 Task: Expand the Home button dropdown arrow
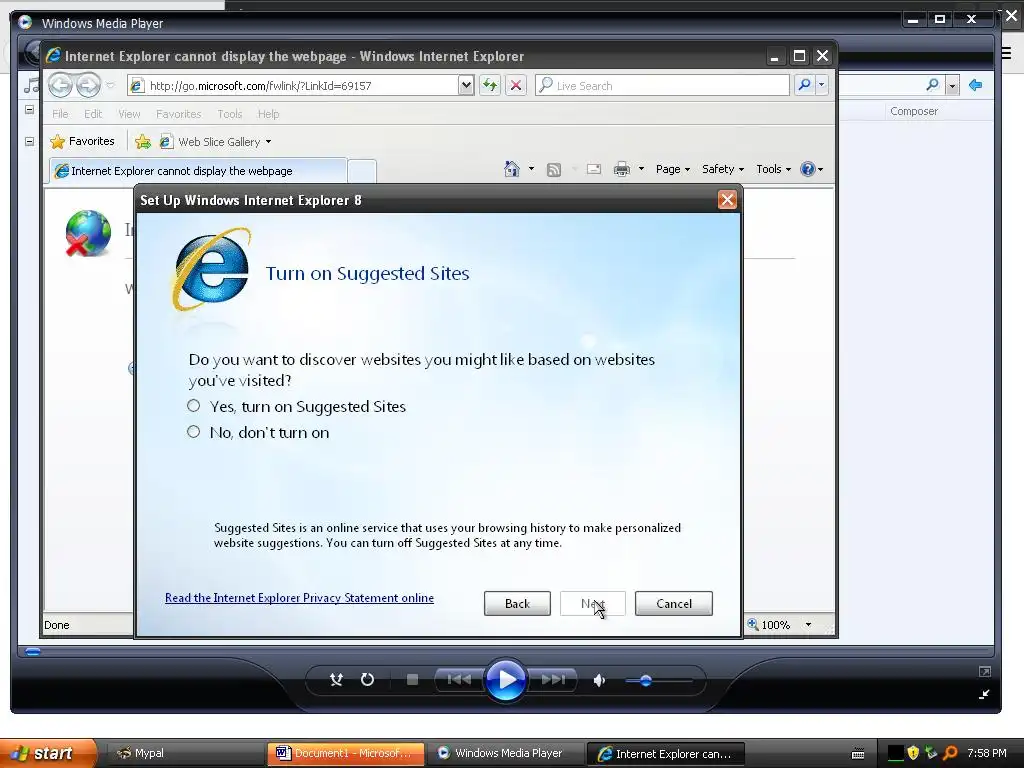531,169
